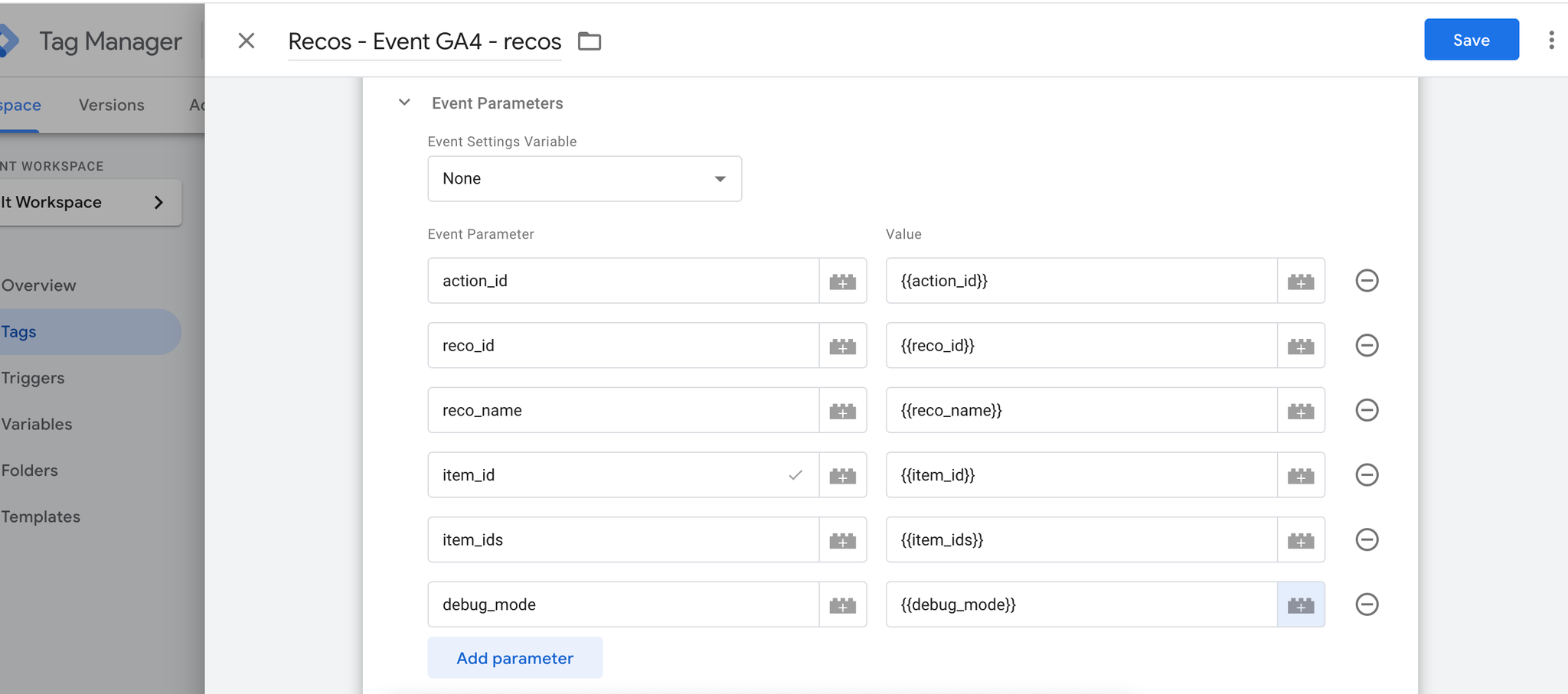Close the tag editor with X
This screenshot has height=694, width=1568.
[x=246, y=41]
